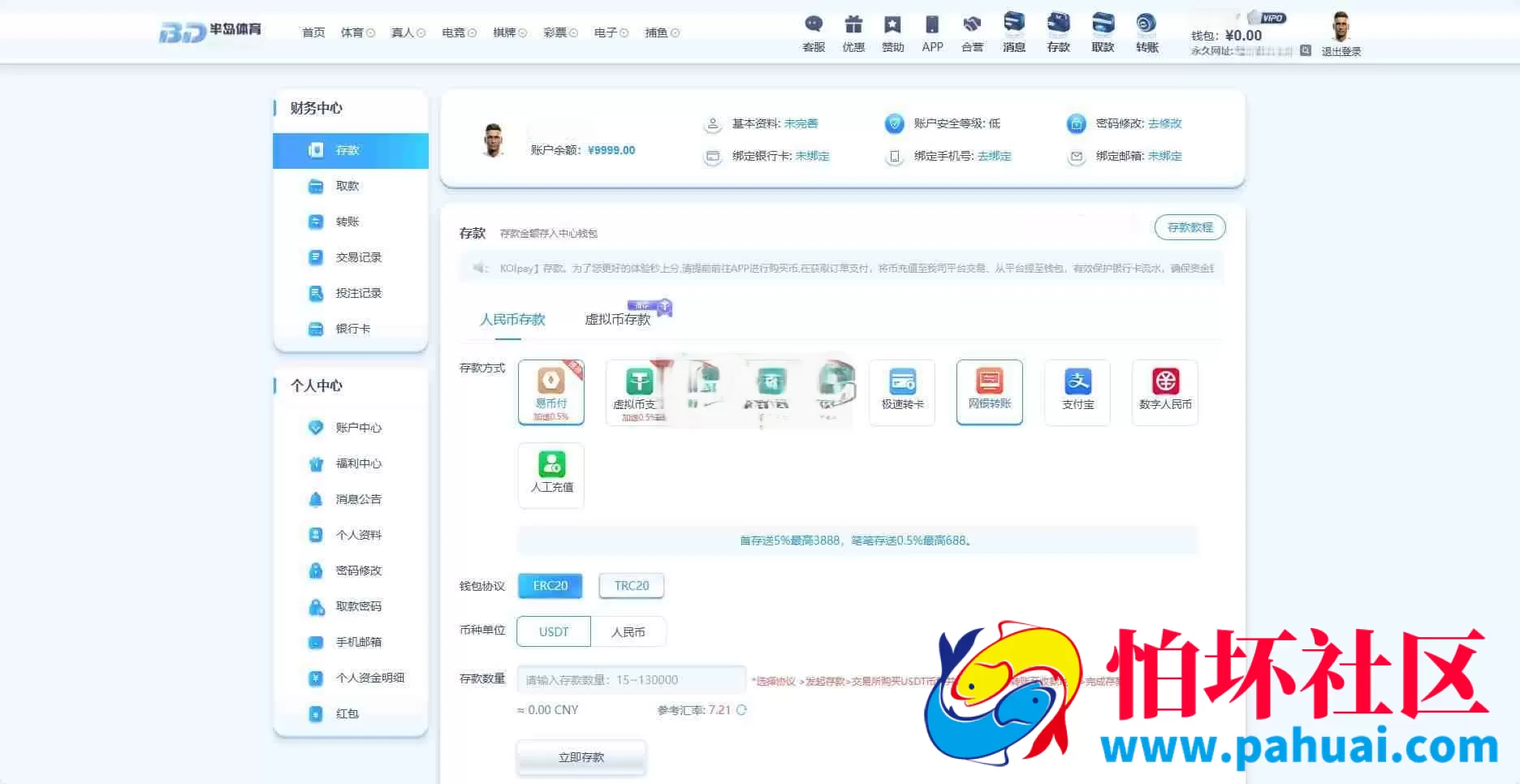This screenshot has width=1520, height=784.
Task: Select the TRC20 wallet protocol
Action: click(632, 586)
